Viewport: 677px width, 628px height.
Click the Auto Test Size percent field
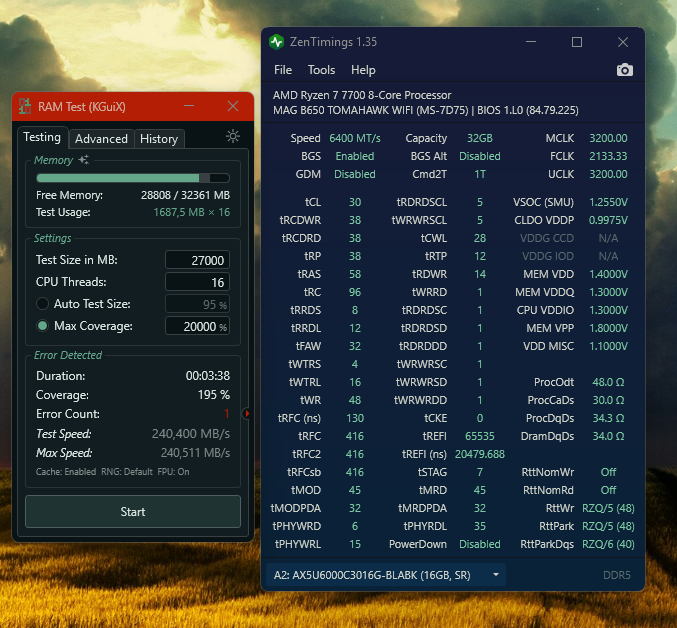[197, 304]
